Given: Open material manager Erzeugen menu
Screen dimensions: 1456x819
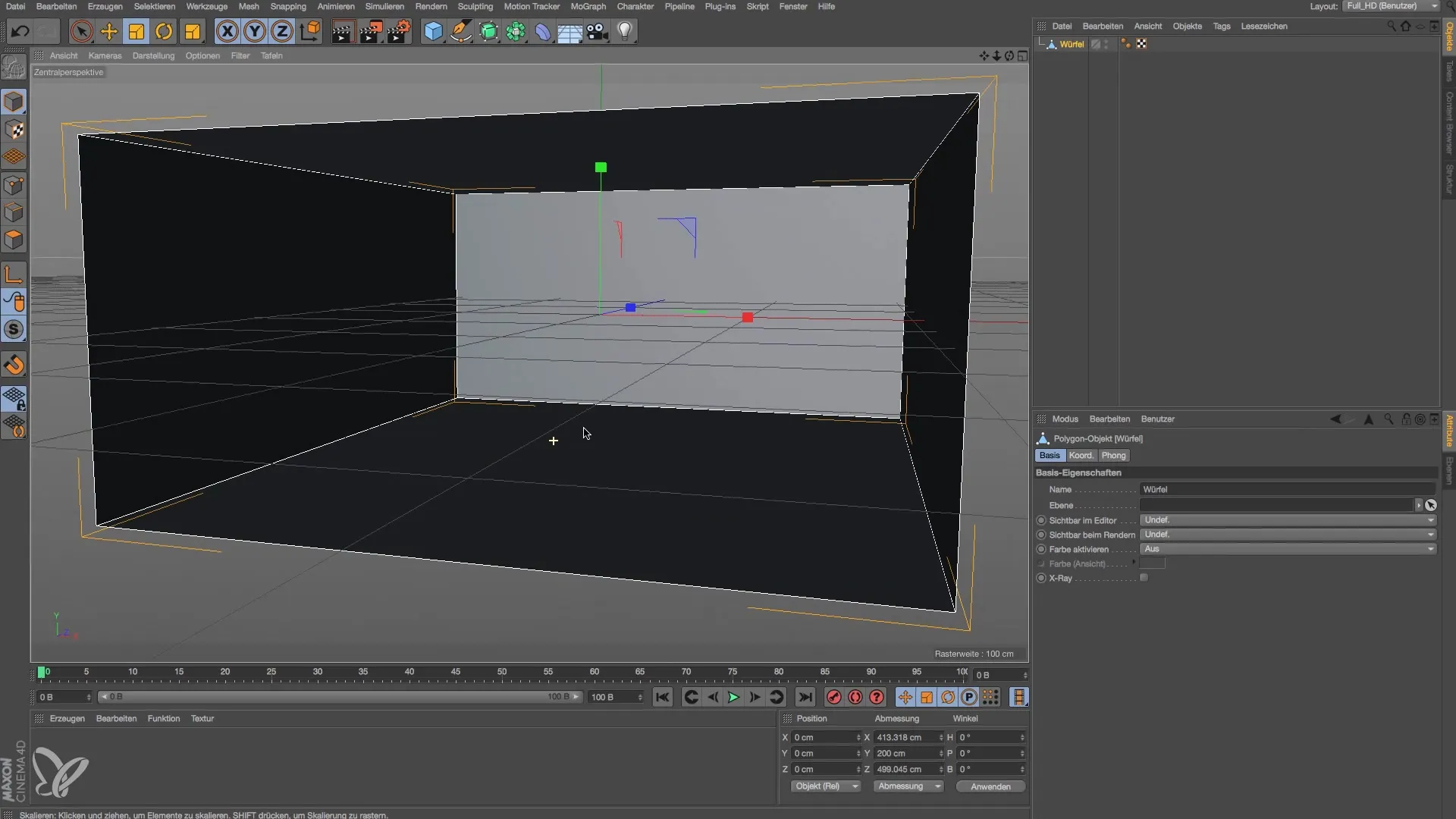Looking at the screenshot, I should [67, 718].
